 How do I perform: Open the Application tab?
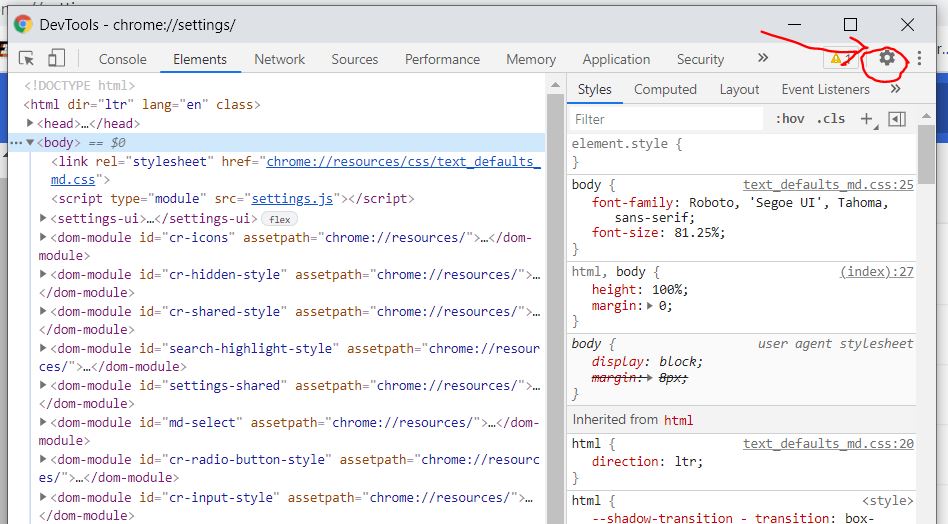[x=616, y=59]
